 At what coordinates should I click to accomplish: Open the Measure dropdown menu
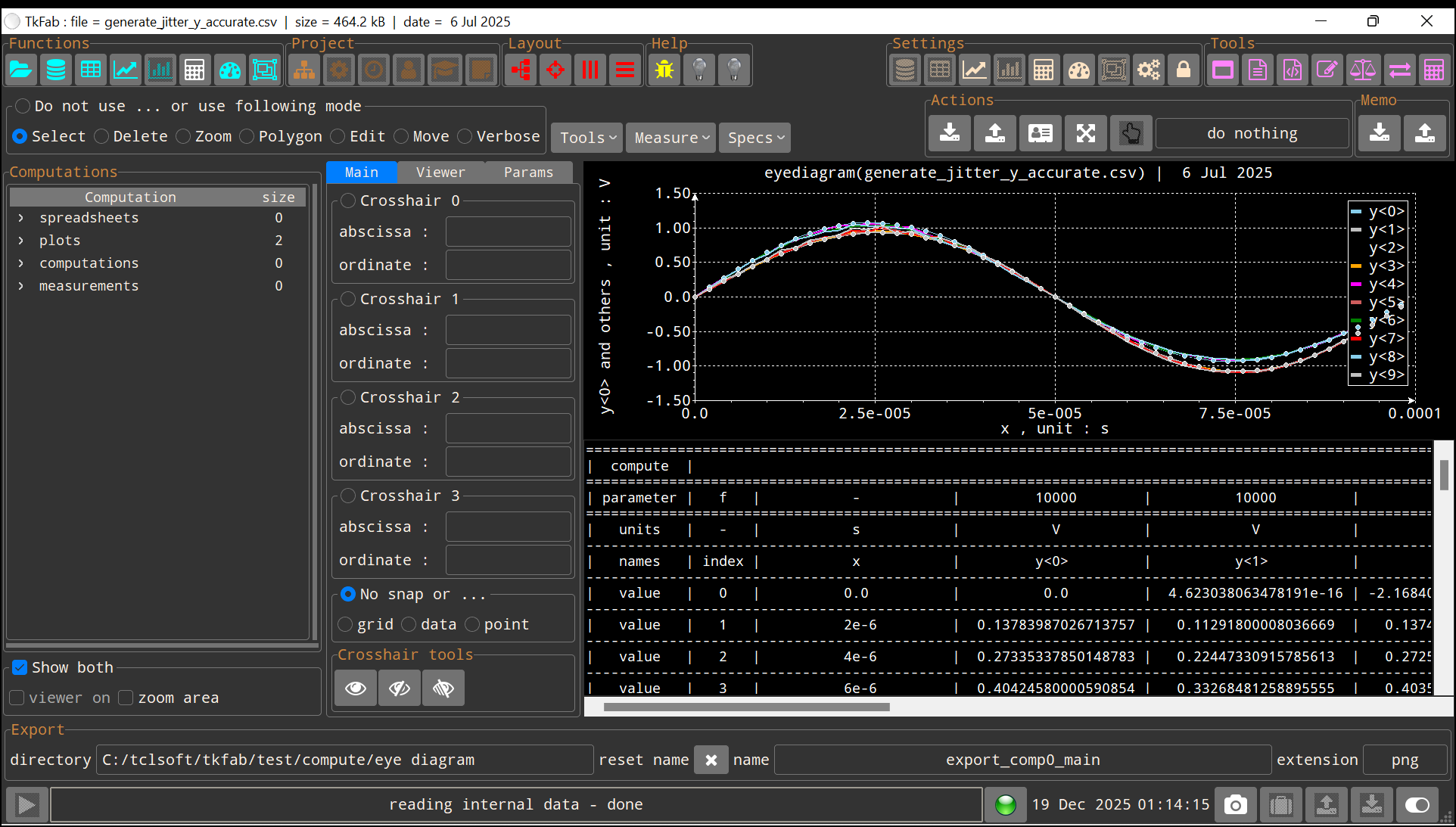[670, 138]
